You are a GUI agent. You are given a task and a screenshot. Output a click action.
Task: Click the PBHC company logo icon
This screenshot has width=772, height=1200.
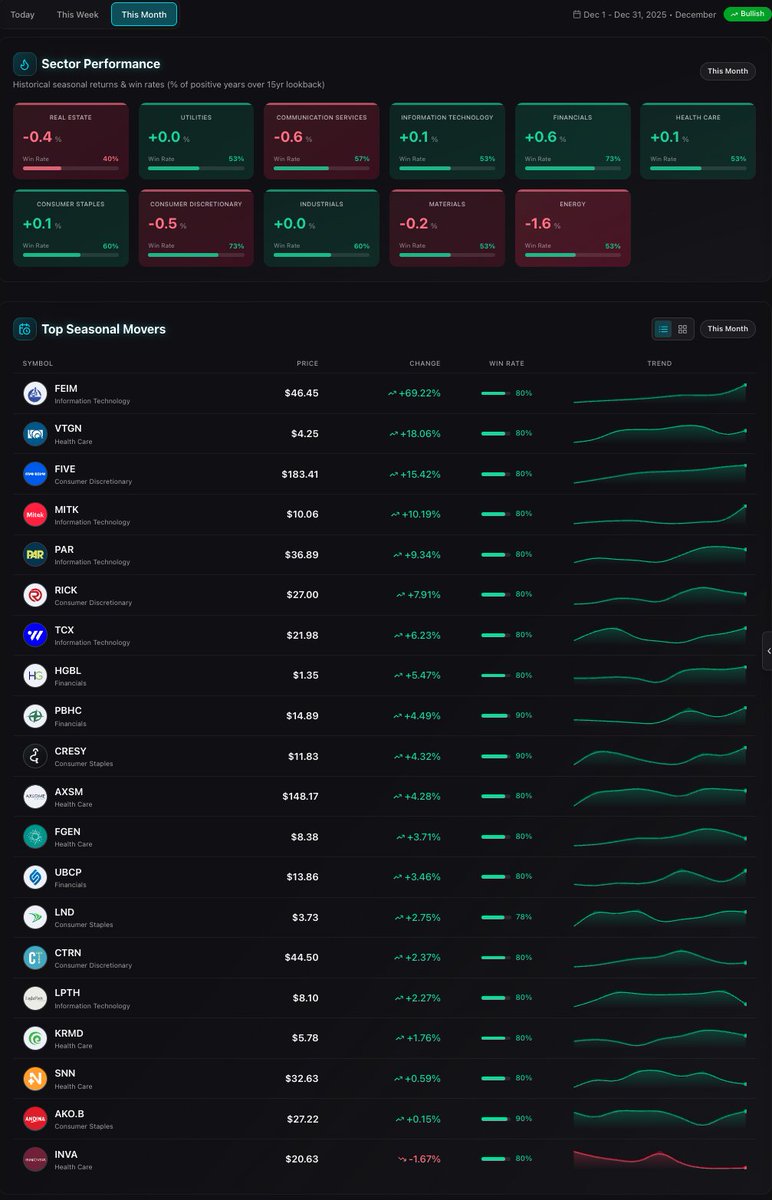click(x=35, y=716)
